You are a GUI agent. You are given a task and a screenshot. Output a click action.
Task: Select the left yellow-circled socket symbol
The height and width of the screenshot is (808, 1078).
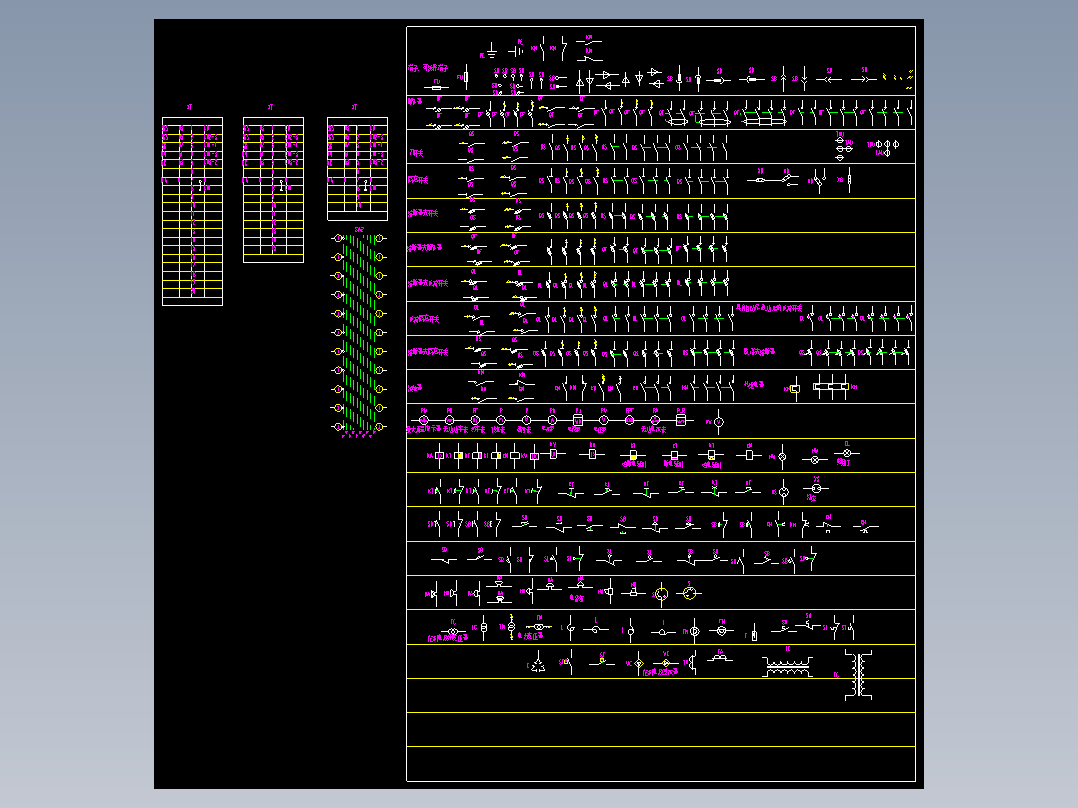point(661,594)
